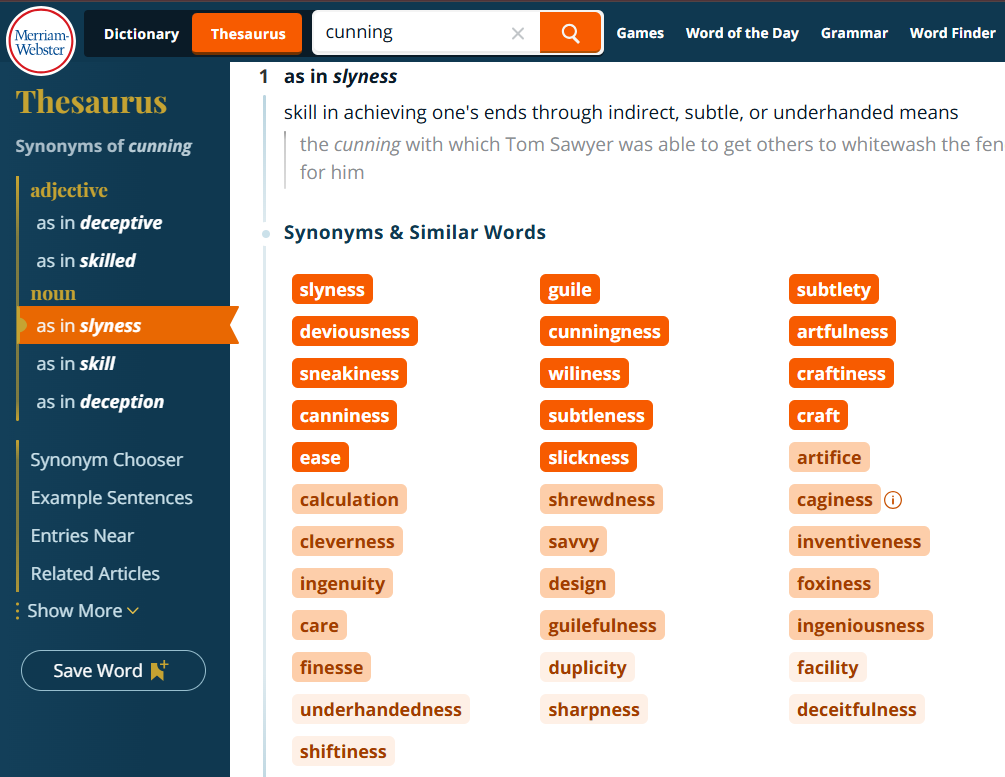The height and width of the screenshot is (777, 1005).
Task: Select noun sense as in skill
Action: click(76, 363)
